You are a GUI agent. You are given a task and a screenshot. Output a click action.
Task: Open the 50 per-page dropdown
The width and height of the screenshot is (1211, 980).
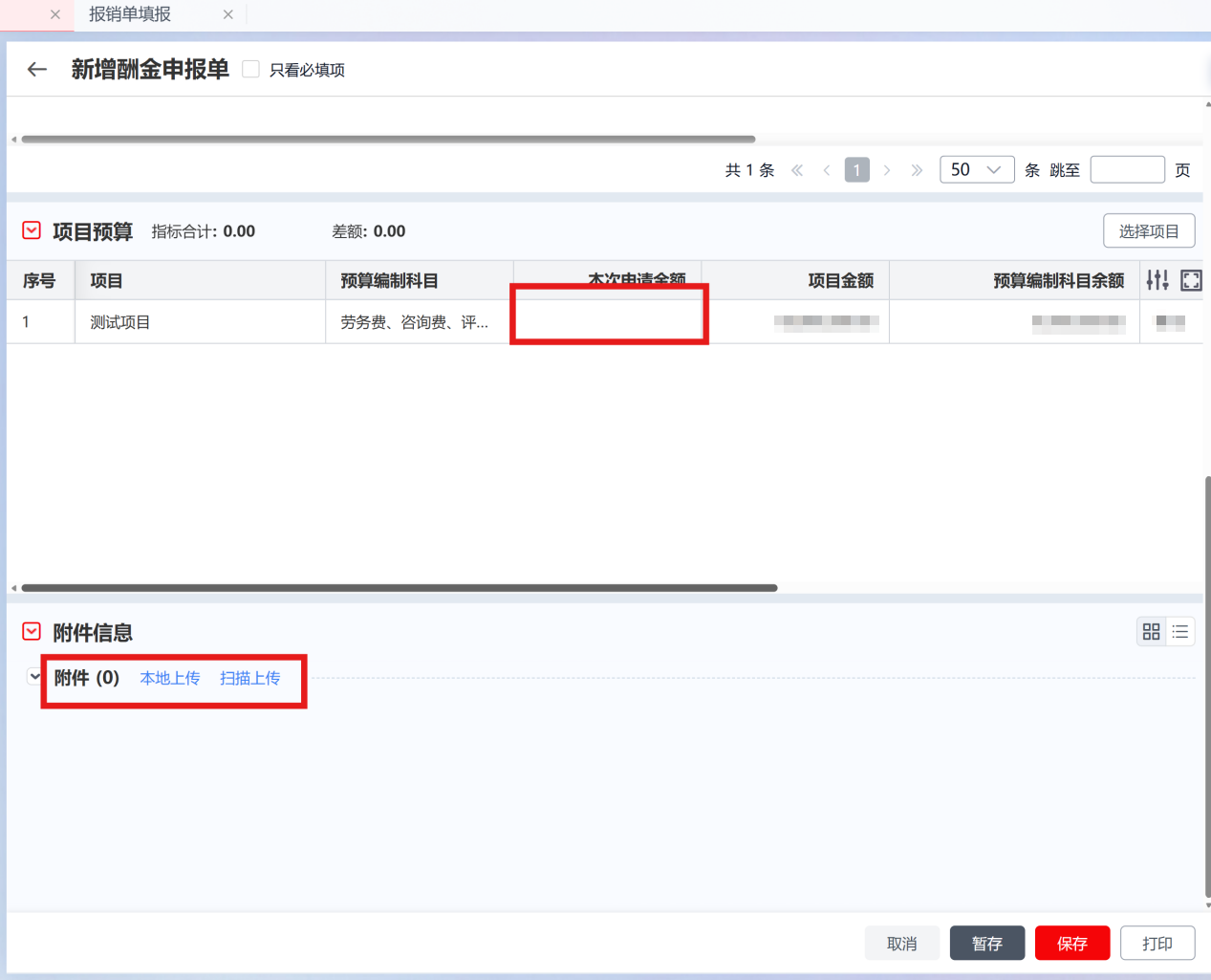pos(977,169)
